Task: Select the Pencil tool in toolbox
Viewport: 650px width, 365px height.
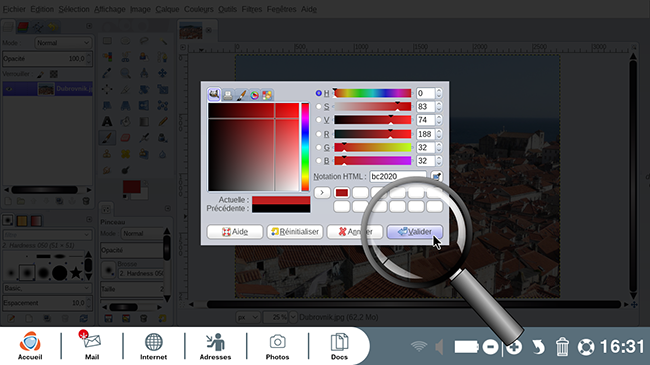Action: (x=162, y=122)
